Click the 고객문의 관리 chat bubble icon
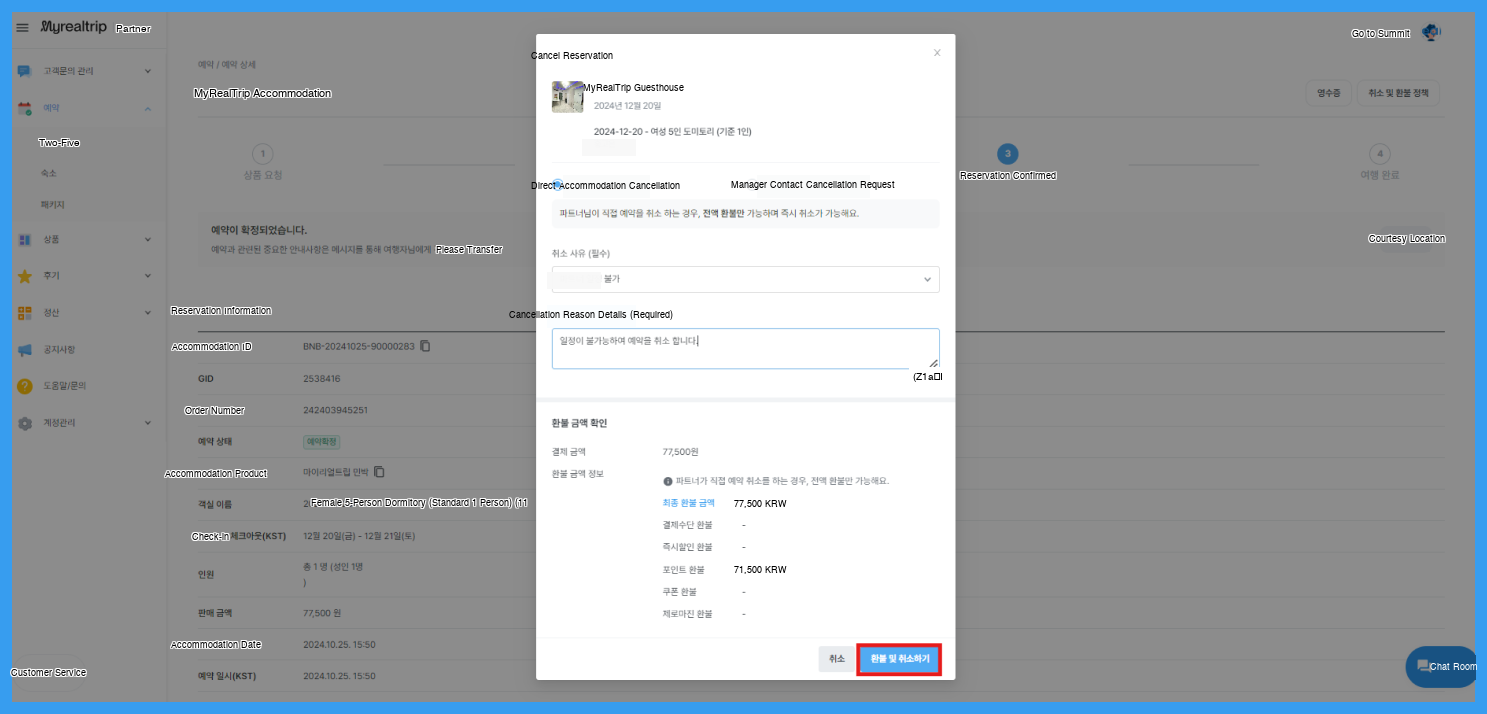The width and height of the screenshot is (1487, 714). pos(25,71)
